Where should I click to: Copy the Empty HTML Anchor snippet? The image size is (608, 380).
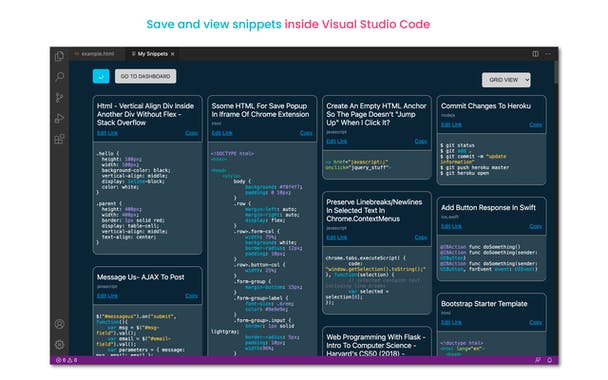pos(421,142)
